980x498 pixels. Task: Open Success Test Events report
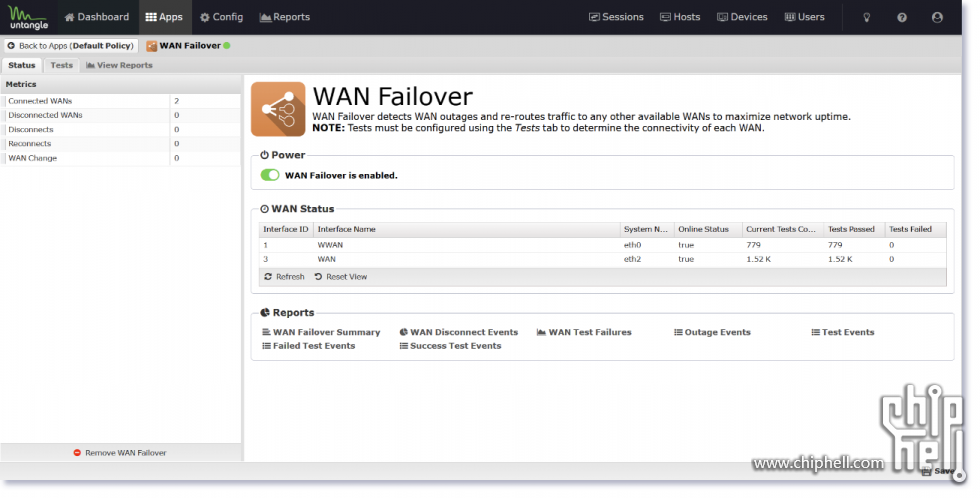[451, 346]
